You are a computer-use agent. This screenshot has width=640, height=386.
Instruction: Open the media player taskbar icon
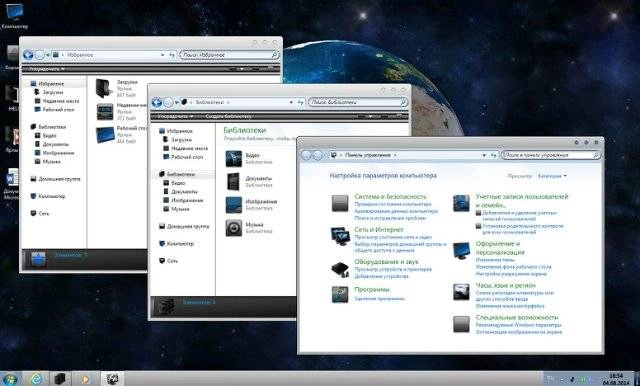[86, 379]
